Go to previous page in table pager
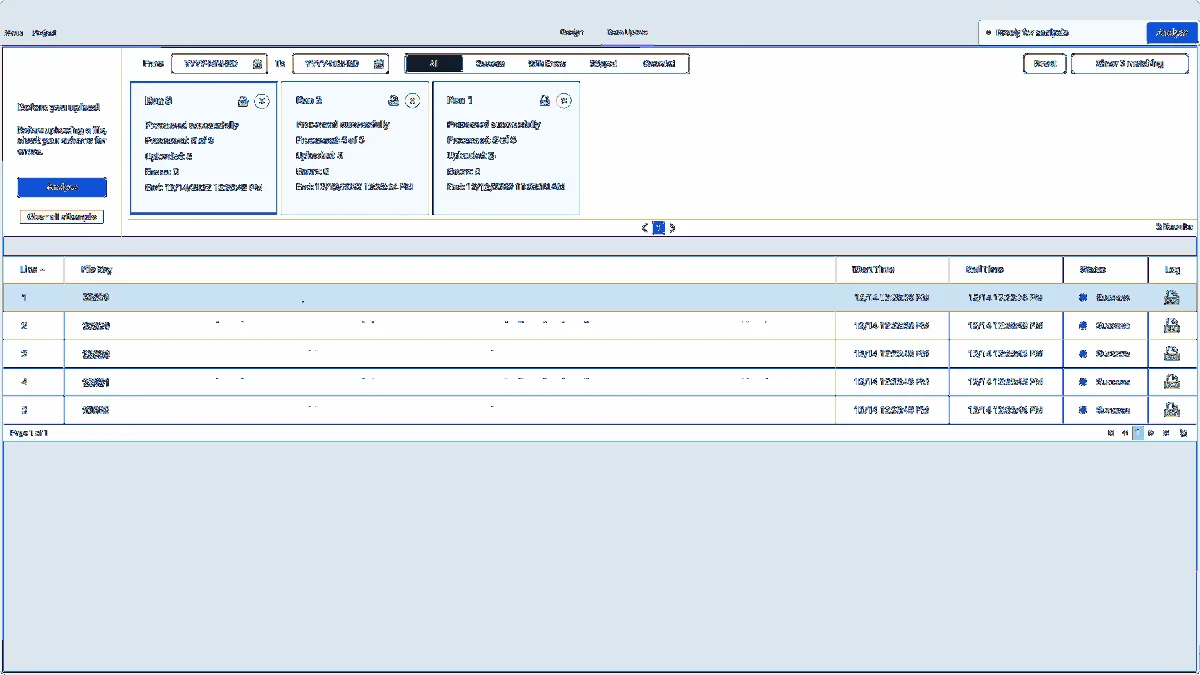 pyautogui.click(x=1125, y=433)
